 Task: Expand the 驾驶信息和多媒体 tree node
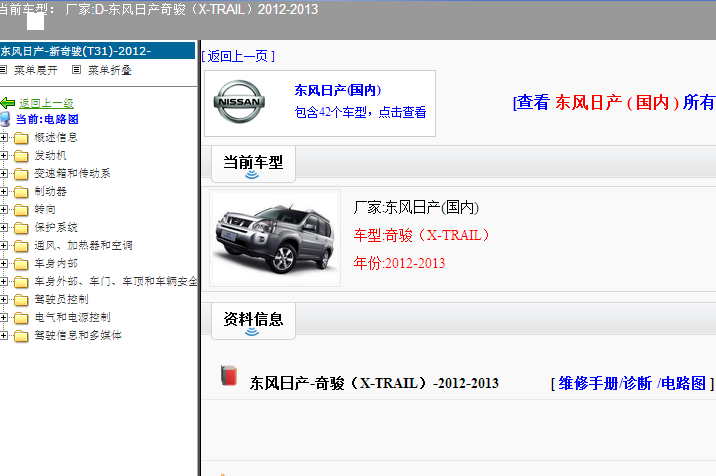point(4,336)
